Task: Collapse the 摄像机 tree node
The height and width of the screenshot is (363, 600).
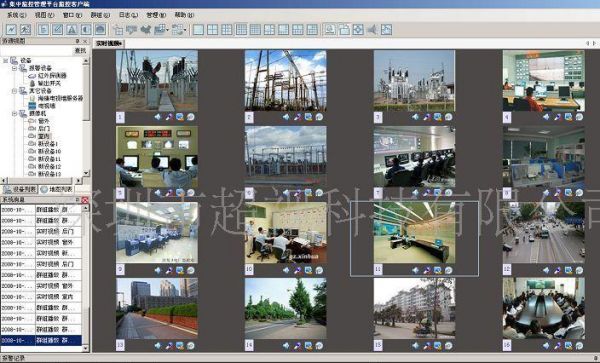Action: click(x=15, y=114)
